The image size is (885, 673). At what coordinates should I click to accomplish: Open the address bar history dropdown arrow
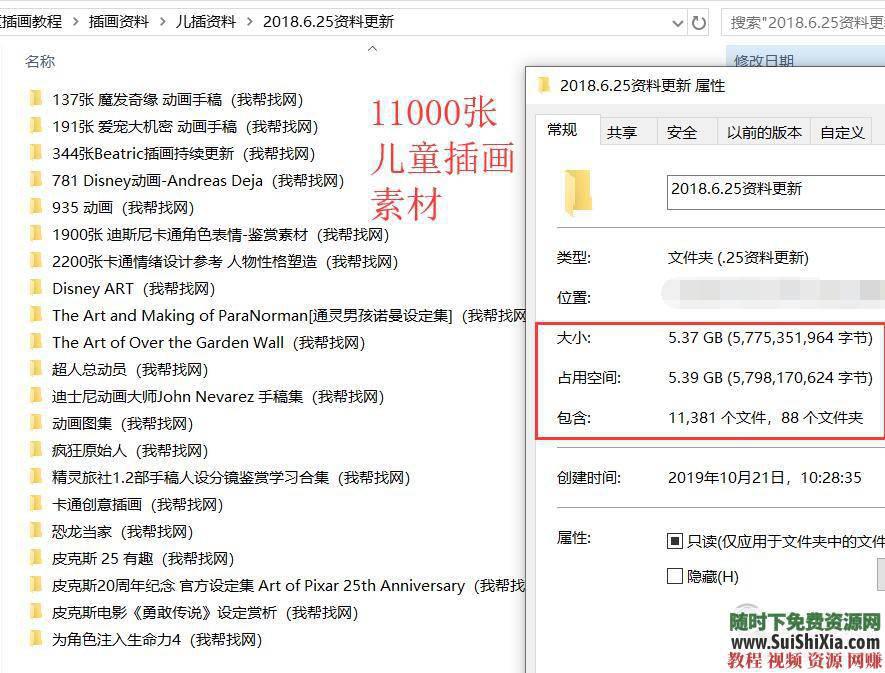pyautogui.click(x=679, y=18)
